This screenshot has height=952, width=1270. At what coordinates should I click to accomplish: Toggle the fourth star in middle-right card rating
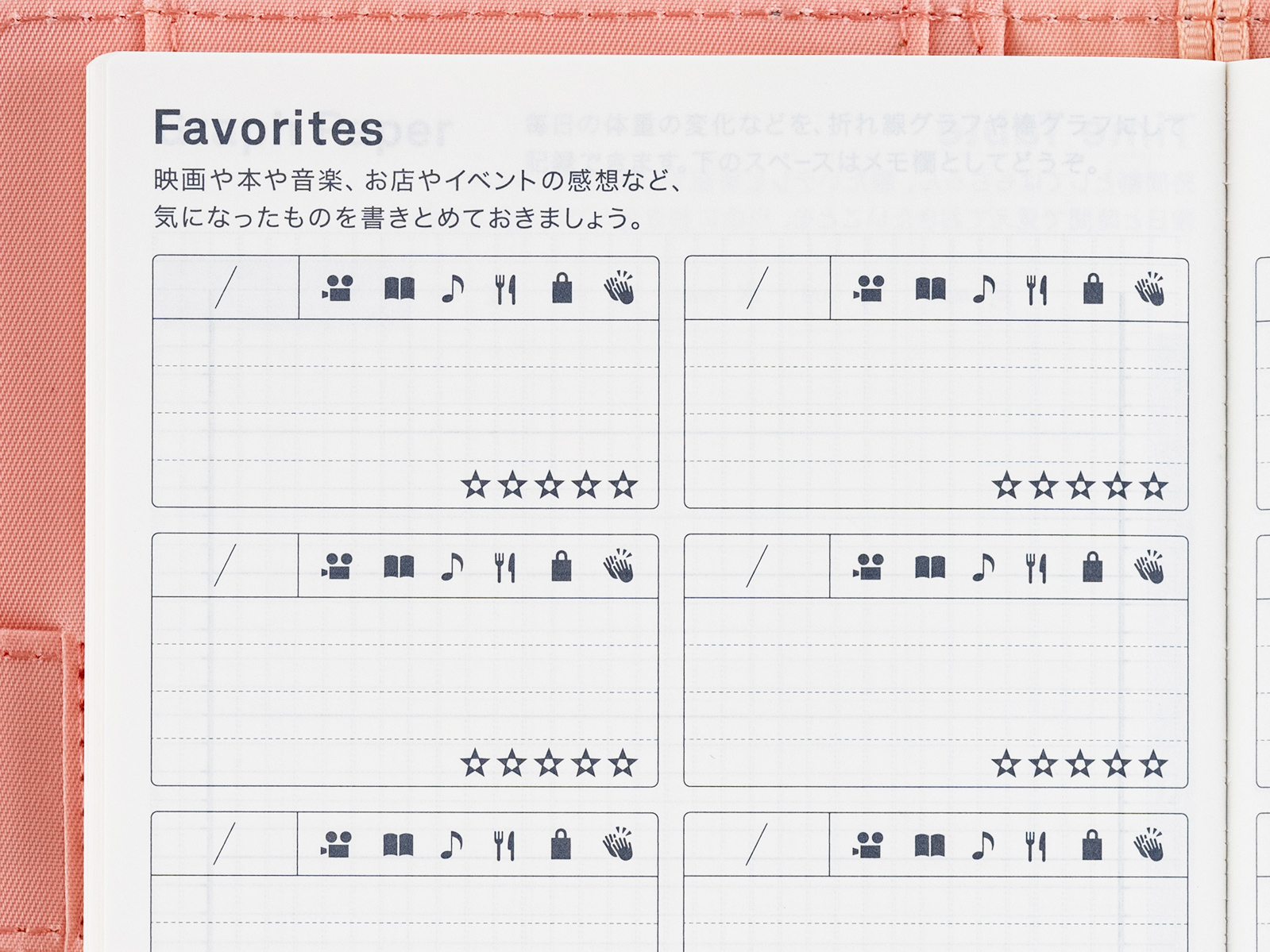coord(1117,765)
